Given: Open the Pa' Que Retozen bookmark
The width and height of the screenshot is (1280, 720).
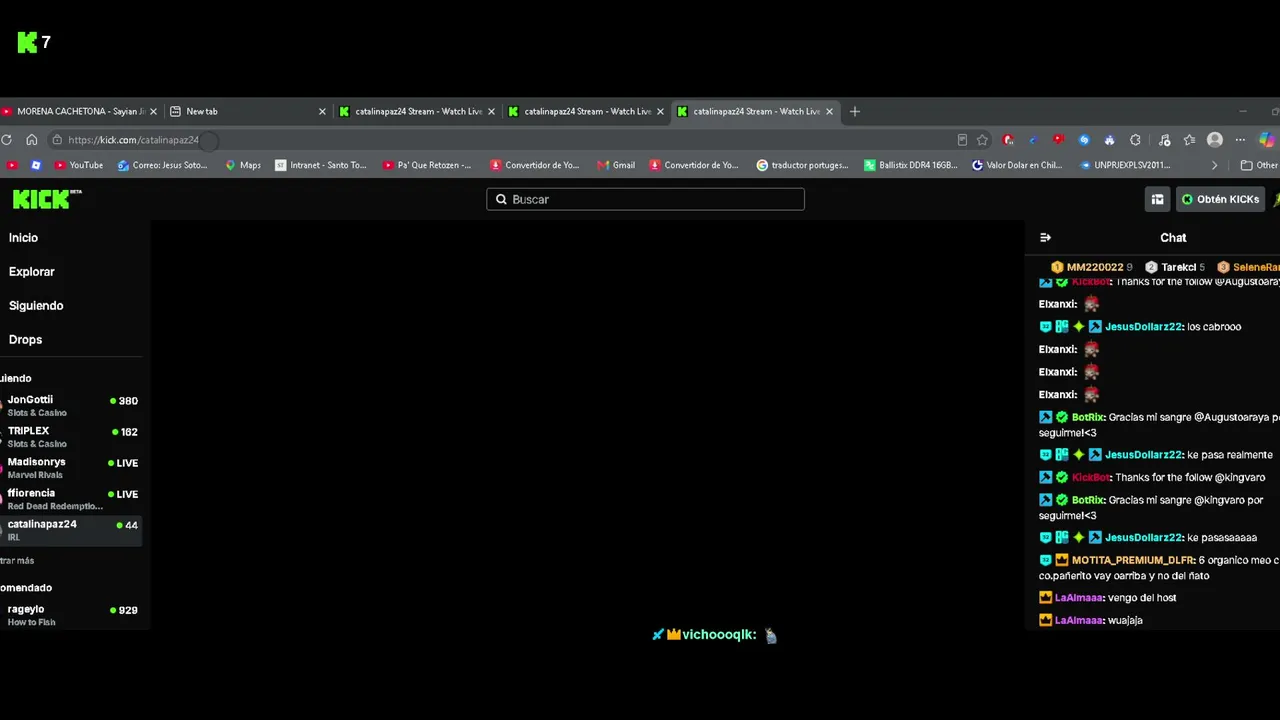Looking at the screenshot, I should 427,165.
